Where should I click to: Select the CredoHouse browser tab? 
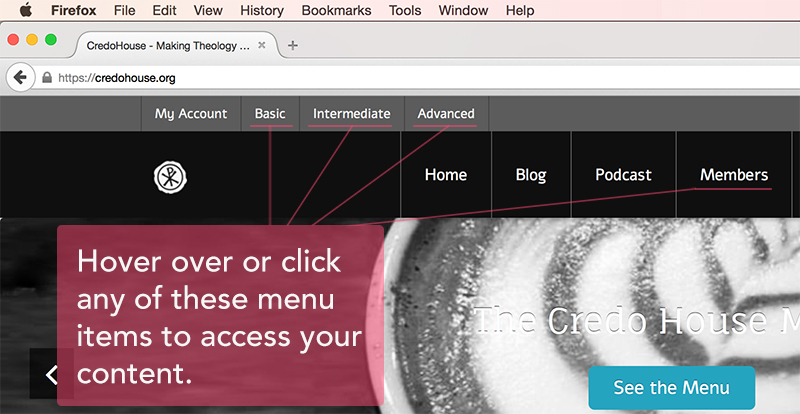(x=176, y=45)
